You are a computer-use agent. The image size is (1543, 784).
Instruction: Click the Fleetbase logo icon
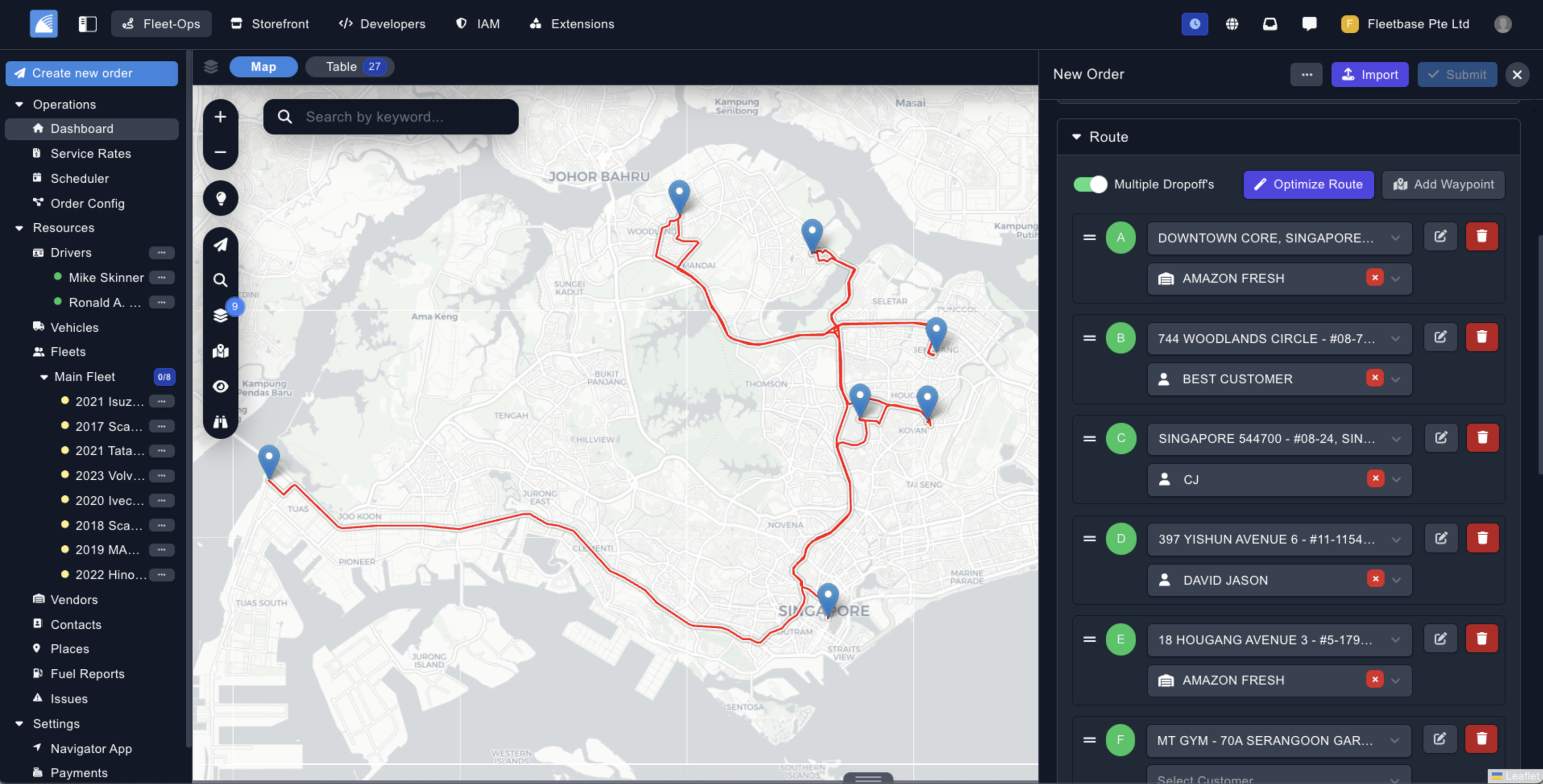click(44, 24)
